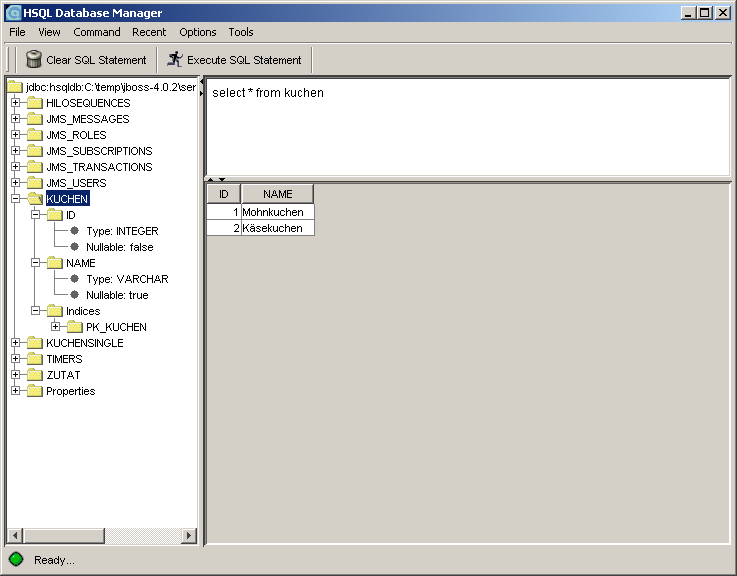Open the Tools menu
The image size is (737, 576).
coord(241,32)
